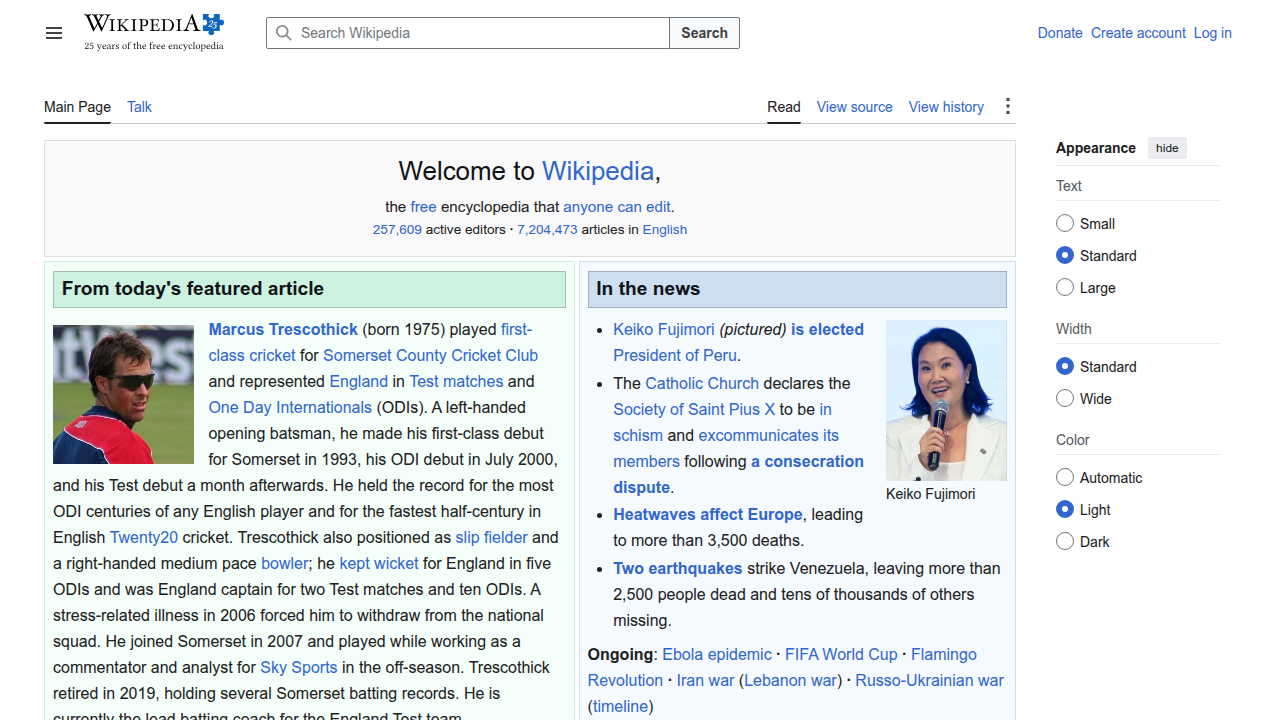This screenshot has width=1280, height=720.
Task: Open the Marcus Trescothick article link
Action: (283, 329)
